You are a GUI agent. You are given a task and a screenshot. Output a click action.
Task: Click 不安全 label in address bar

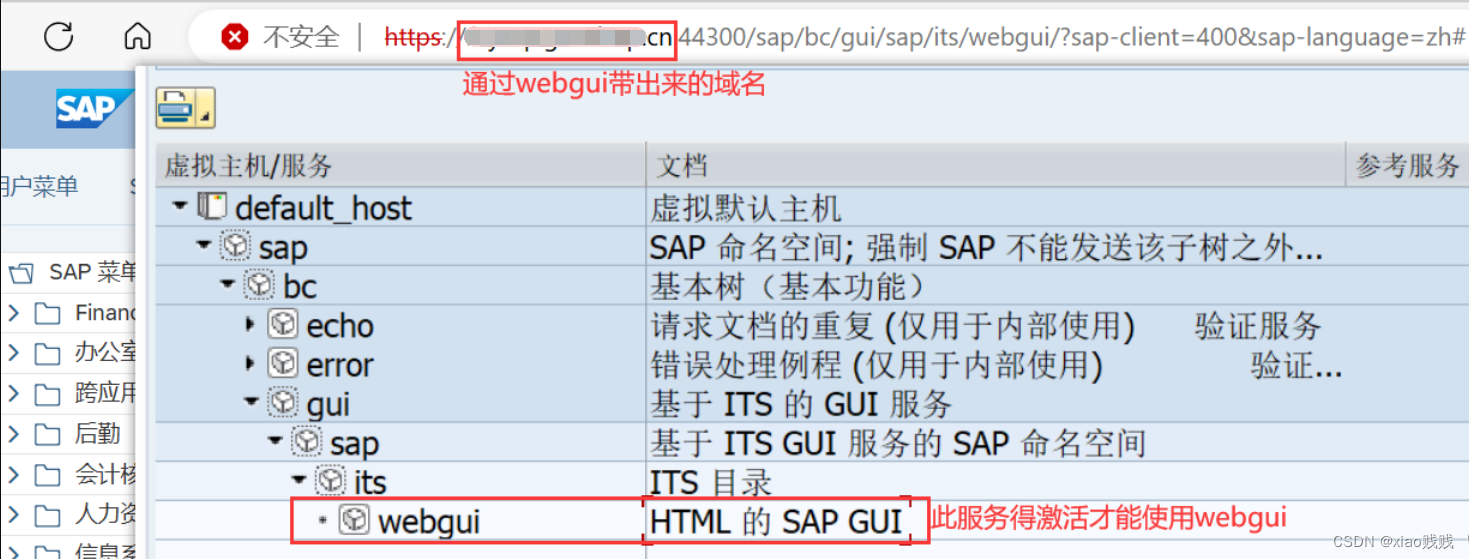click(301, 38)
